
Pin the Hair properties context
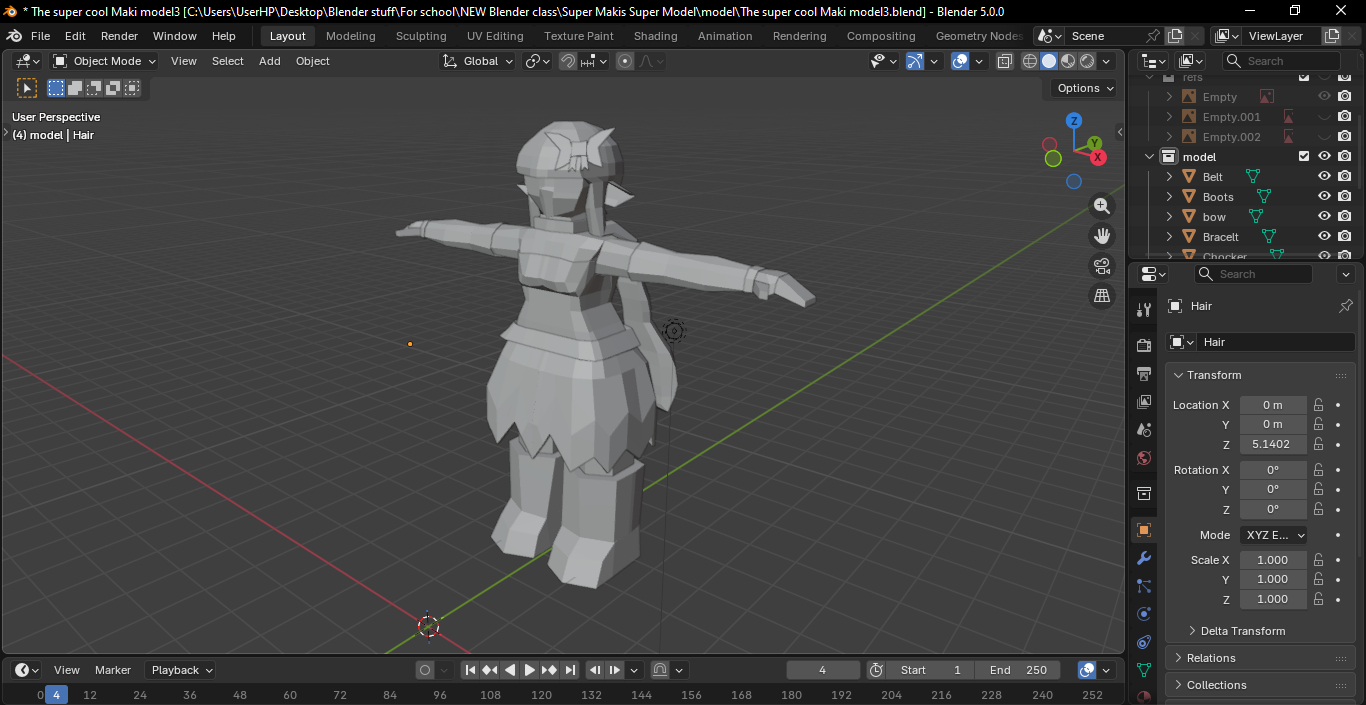point(1345,306)
